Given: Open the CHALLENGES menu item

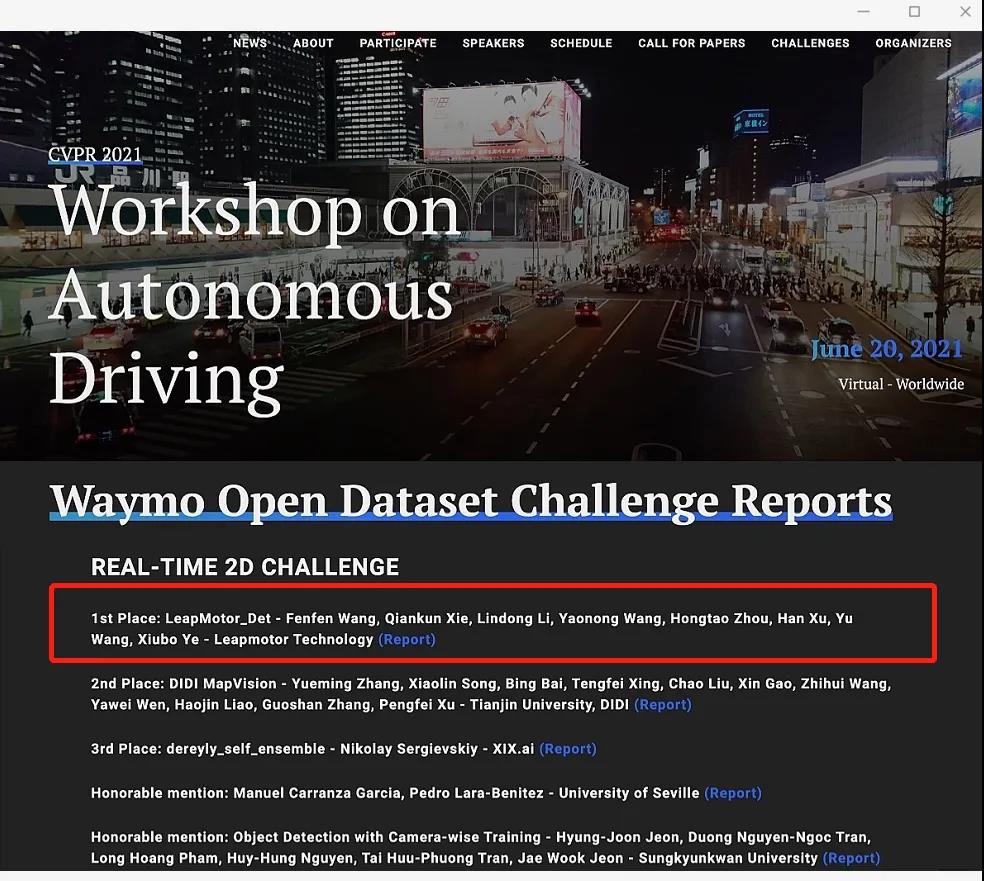Looking at the screenshot, I should coord(810,43).
